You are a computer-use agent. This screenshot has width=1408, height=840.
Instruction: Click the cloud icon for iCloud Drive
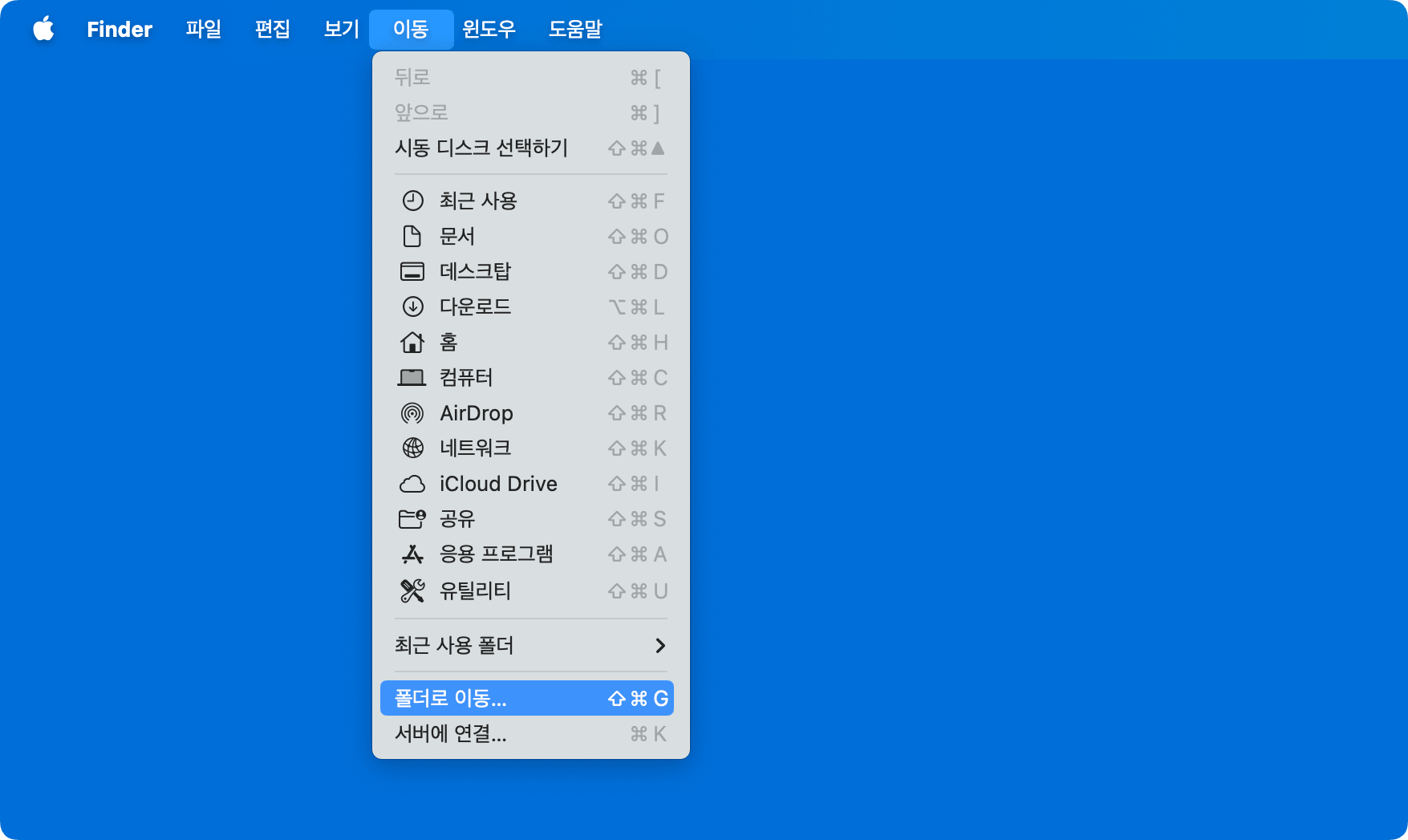click(412, 484)
